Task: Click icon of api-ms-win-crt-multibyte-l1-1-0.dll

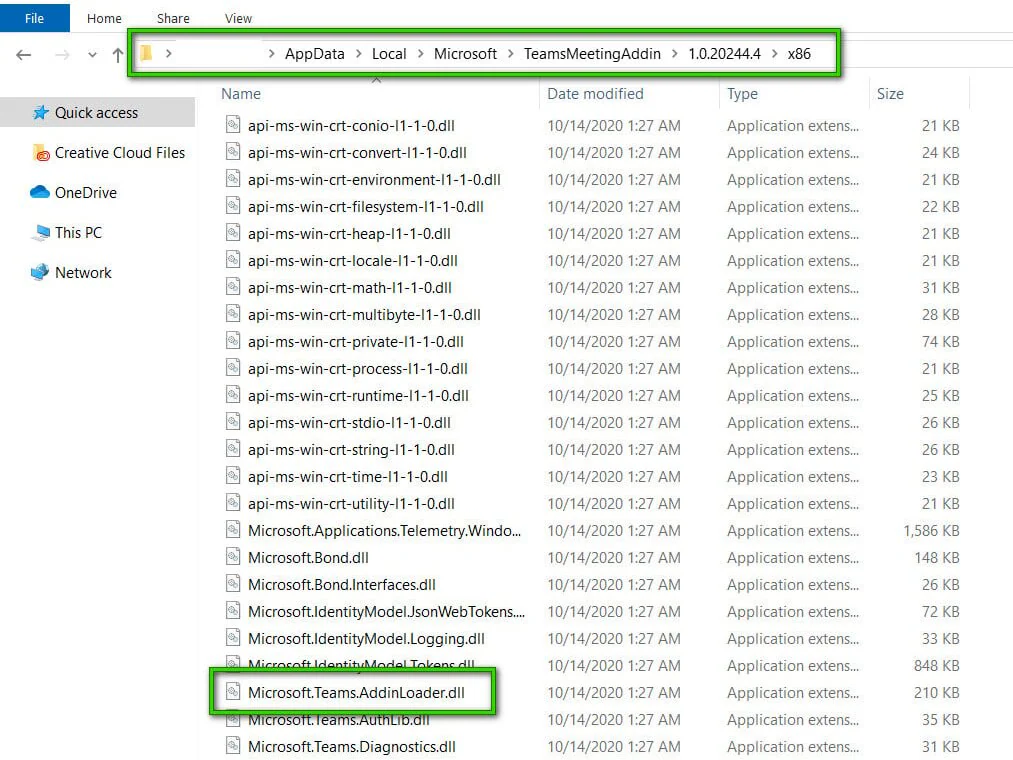Action: 233,314
